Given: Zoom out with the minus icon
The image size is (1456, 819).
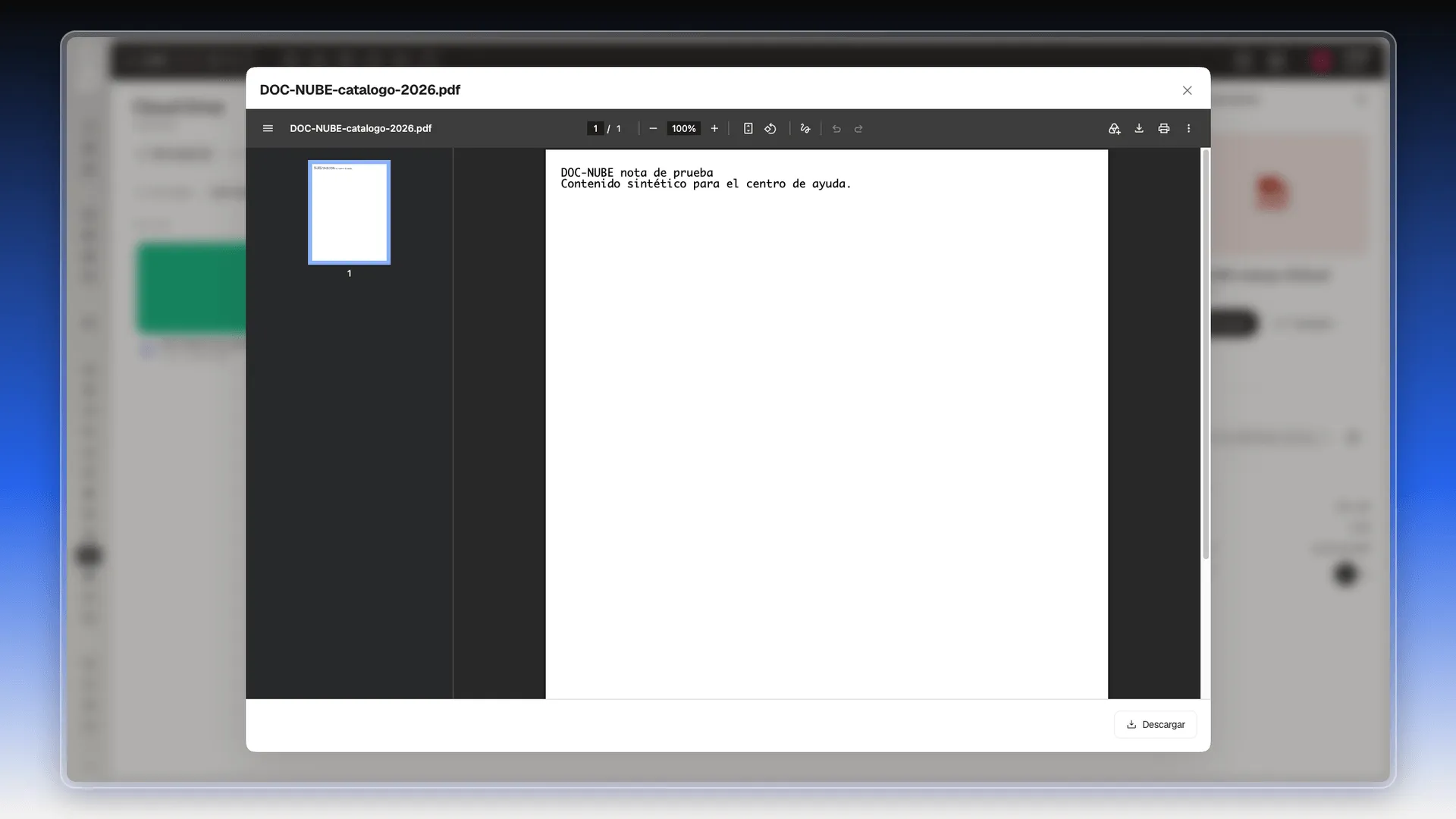Looking at the screenshot, I should tap(653, 129).
